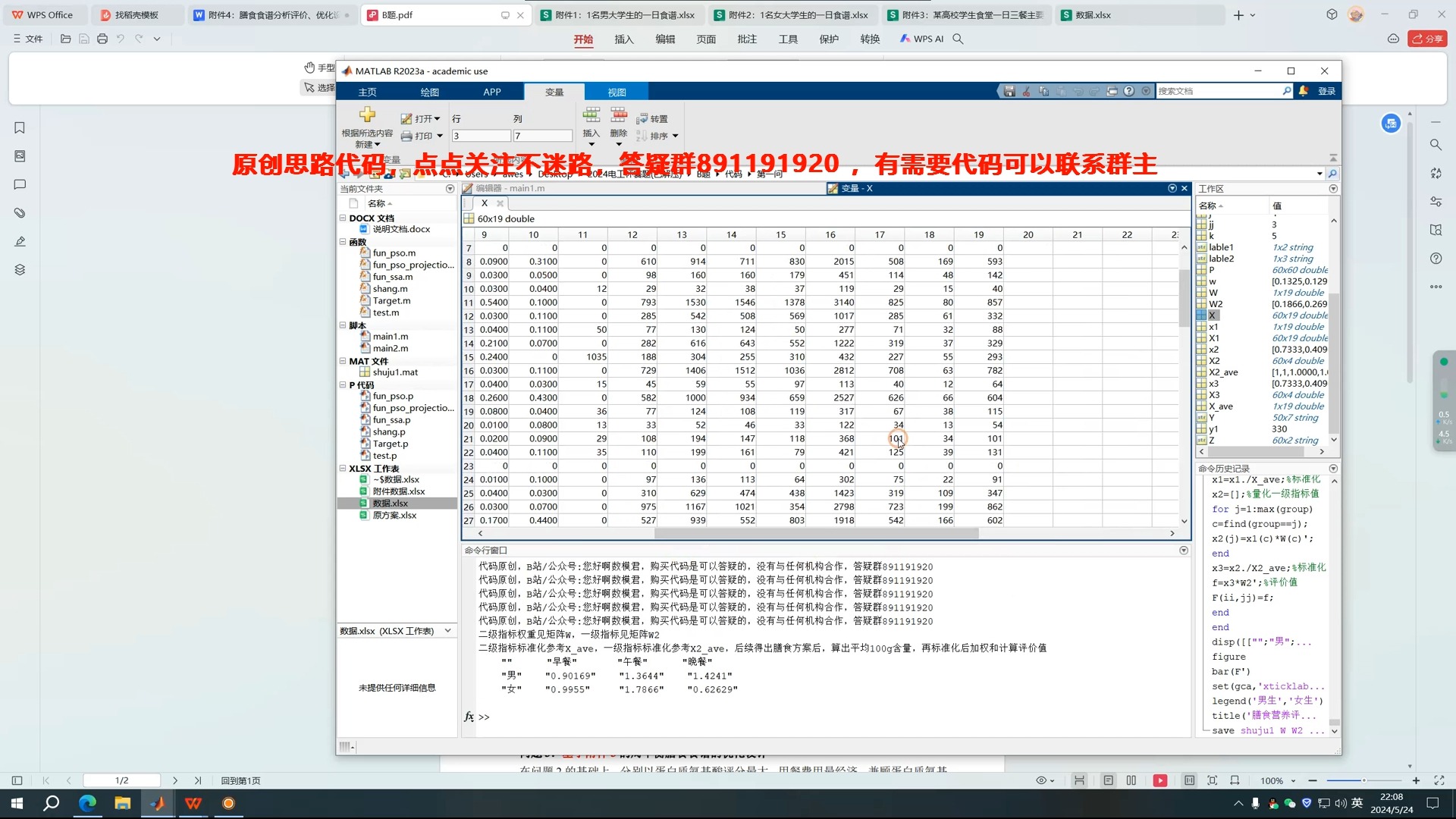Open the Workspace panel actions dropdown
This screenshot has height=819, width=1456.
pos(1333,189)
